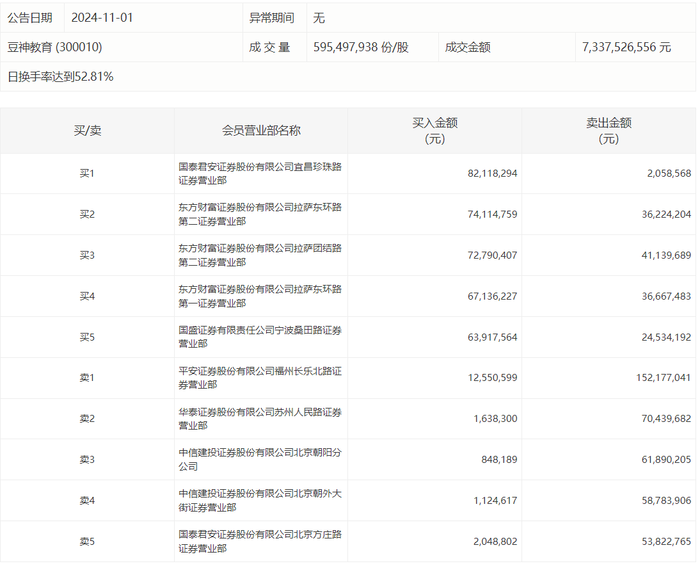The image size is (700, 566).
Task: Click 华泰证券苏州人民路证券营业部 name
Action: click(260, 419)
